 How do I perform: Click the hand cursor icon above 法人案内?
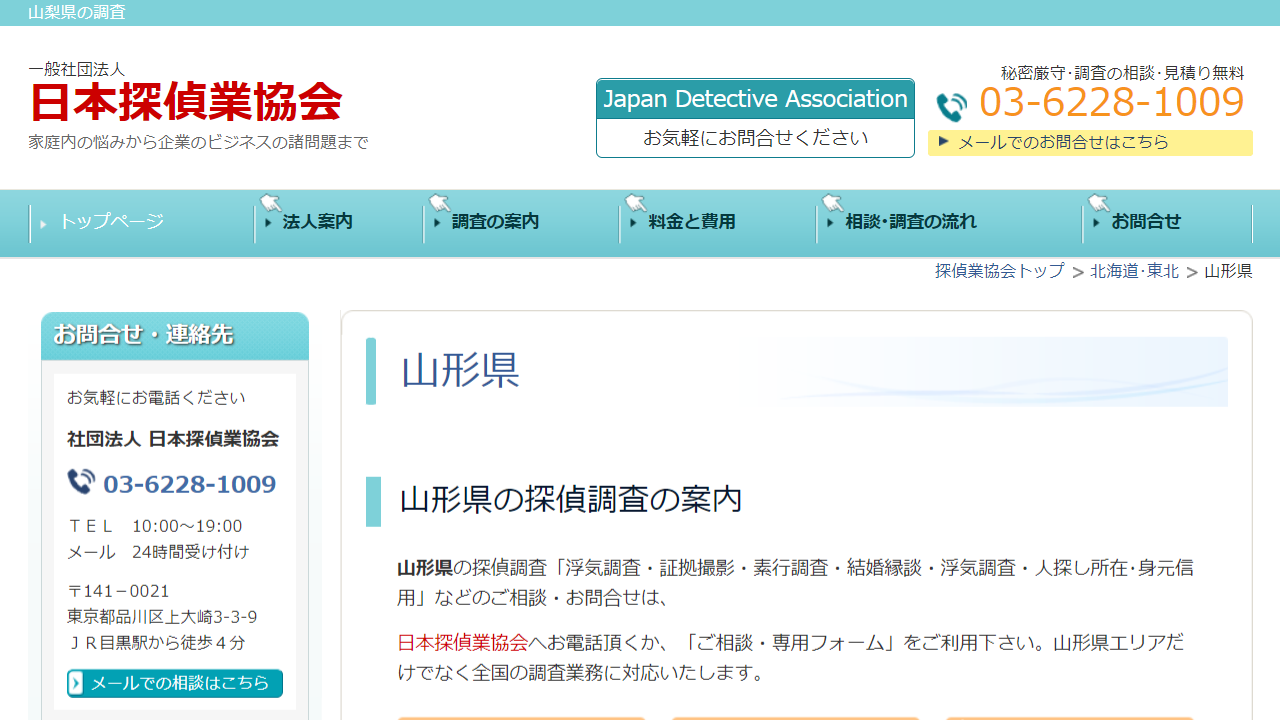tap(270, 200)
